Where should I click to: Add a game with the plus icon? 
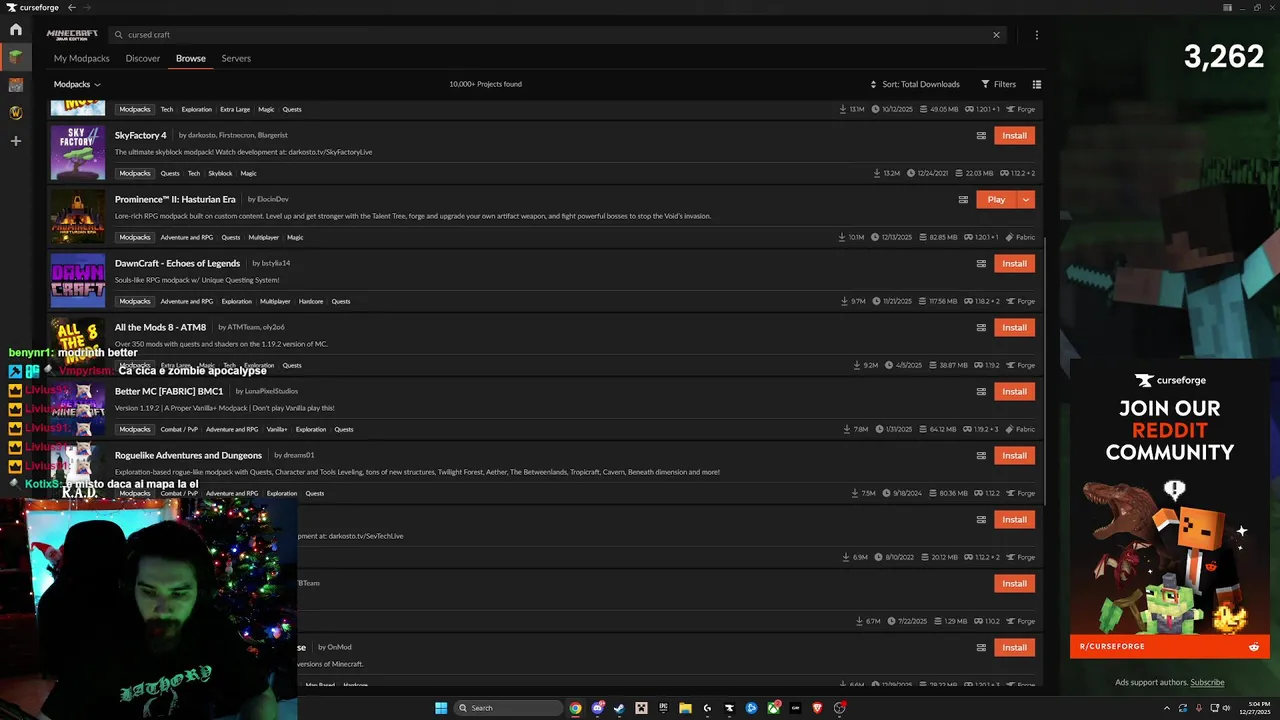tap(15, 141)
